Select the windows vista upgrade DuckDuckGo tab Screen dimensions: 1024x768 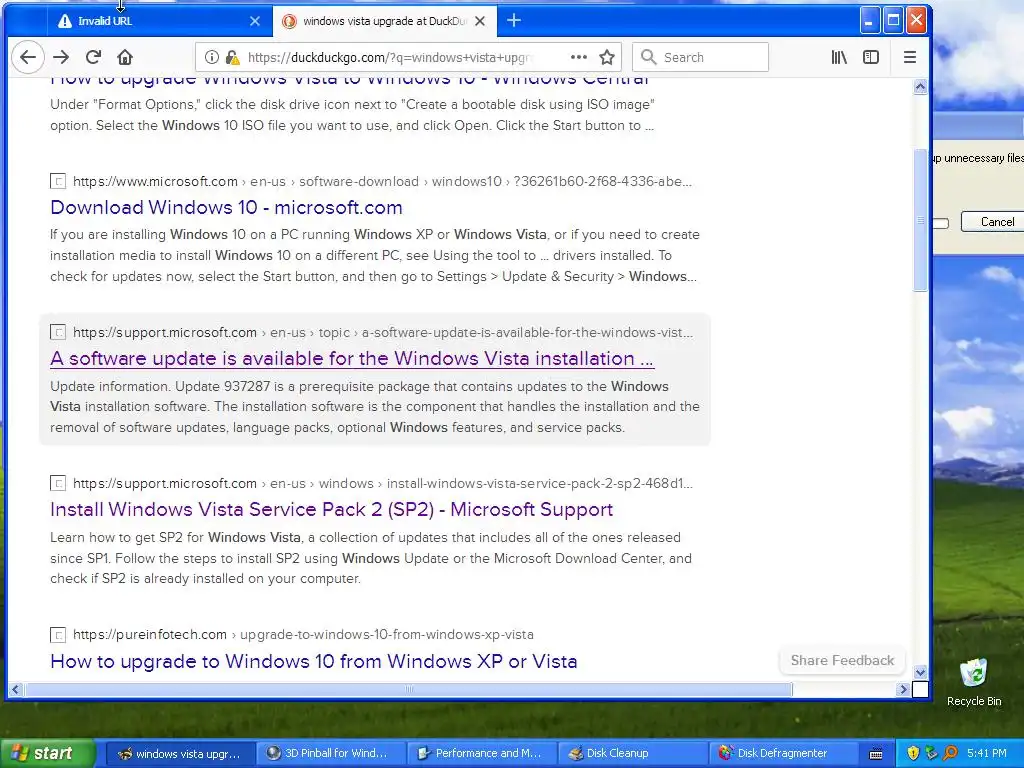(385, 21)
